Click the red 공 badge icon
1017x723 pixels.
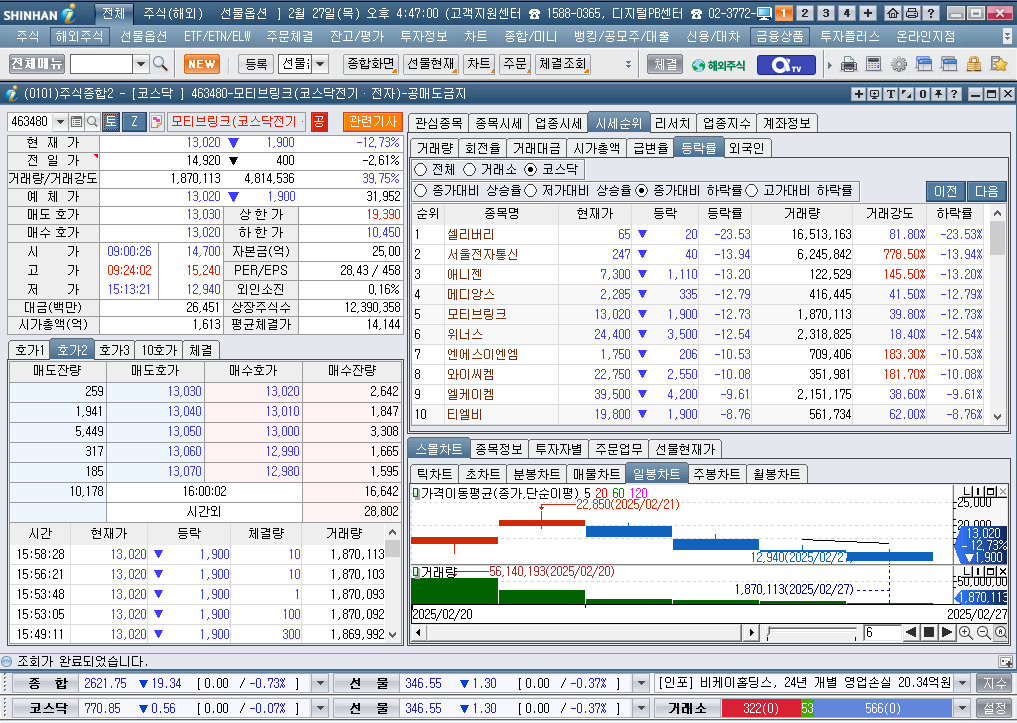coord(319,121)
